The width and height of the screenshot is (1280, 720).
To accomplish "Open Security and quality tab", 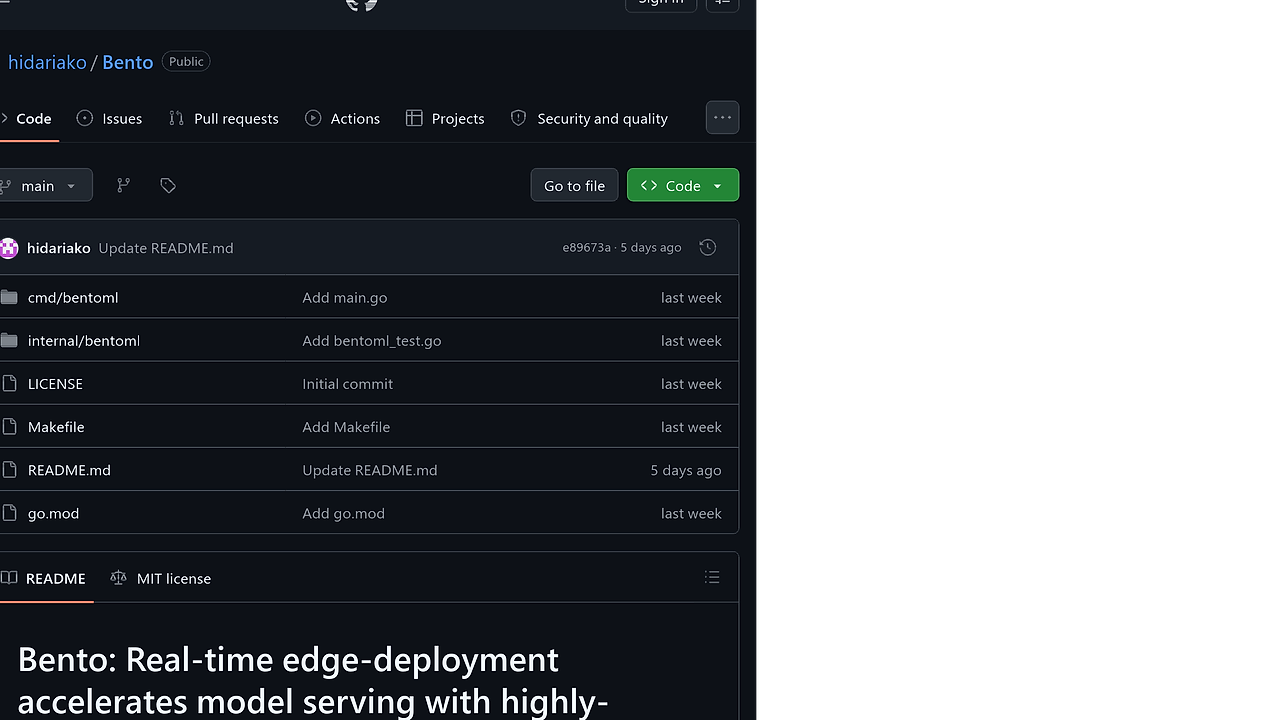I will point(589,118).
